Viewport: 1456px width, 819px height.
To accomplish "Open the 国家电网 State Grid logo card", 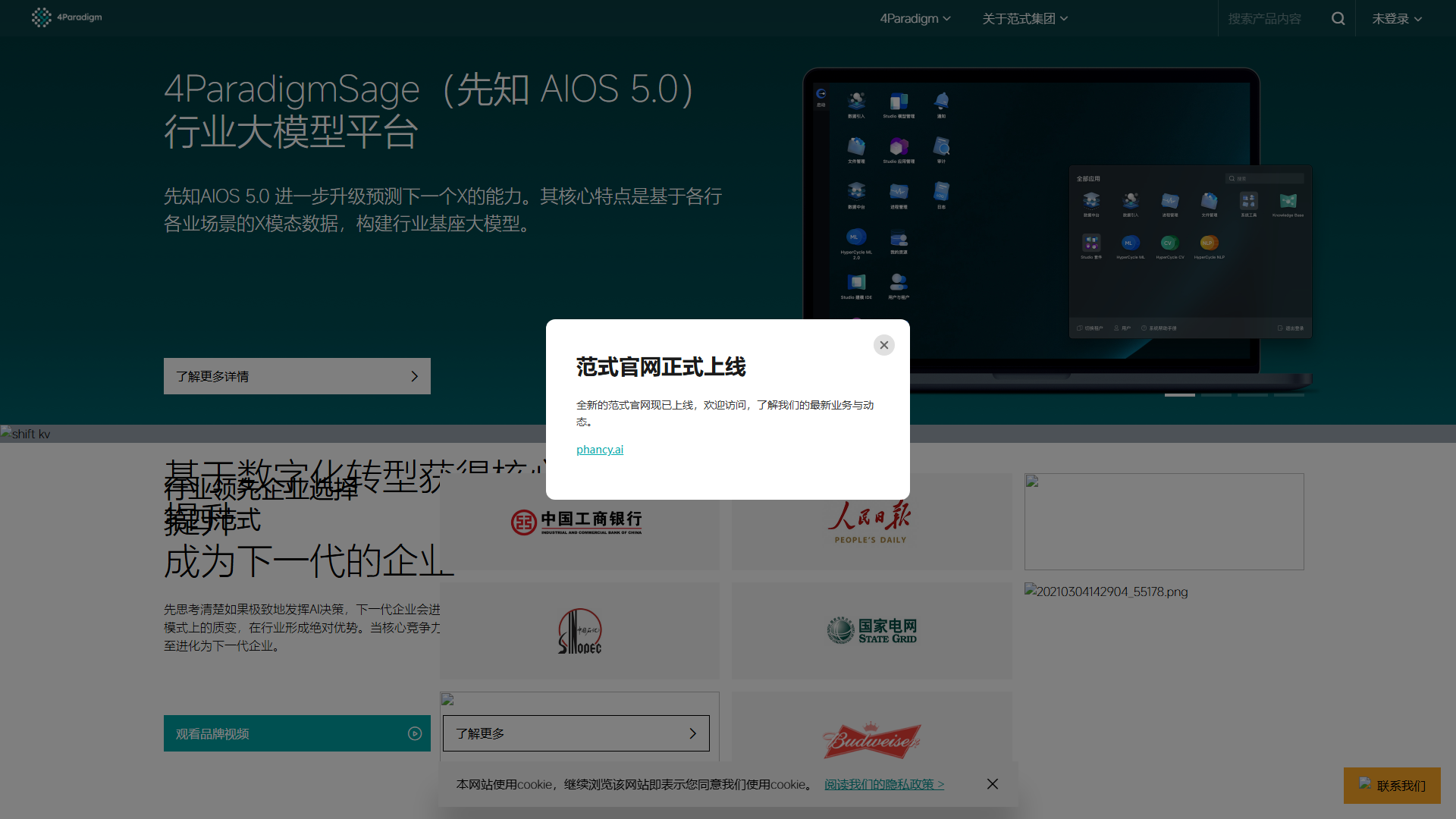I will [871, 631].
